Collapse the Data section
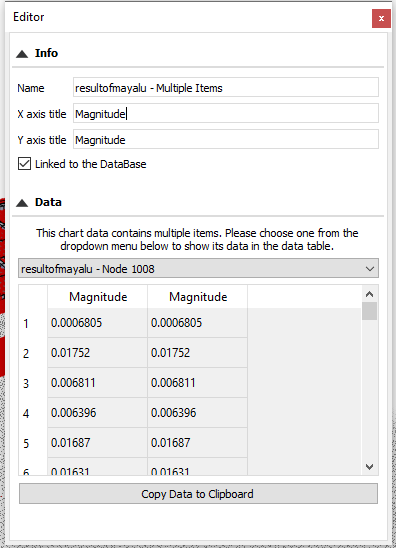This screenshot has height=548, width=396. (x=22, y=203)
